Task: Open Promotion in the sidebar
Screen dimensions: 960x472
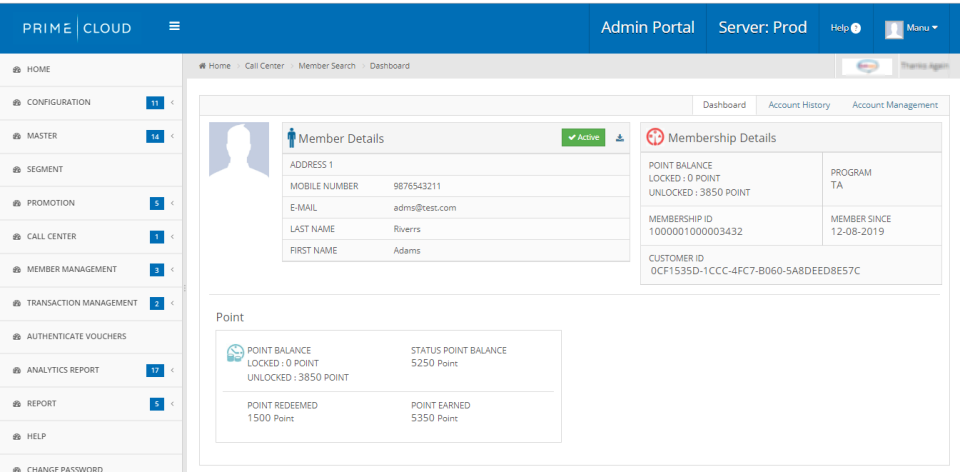Action: [91, 203]
